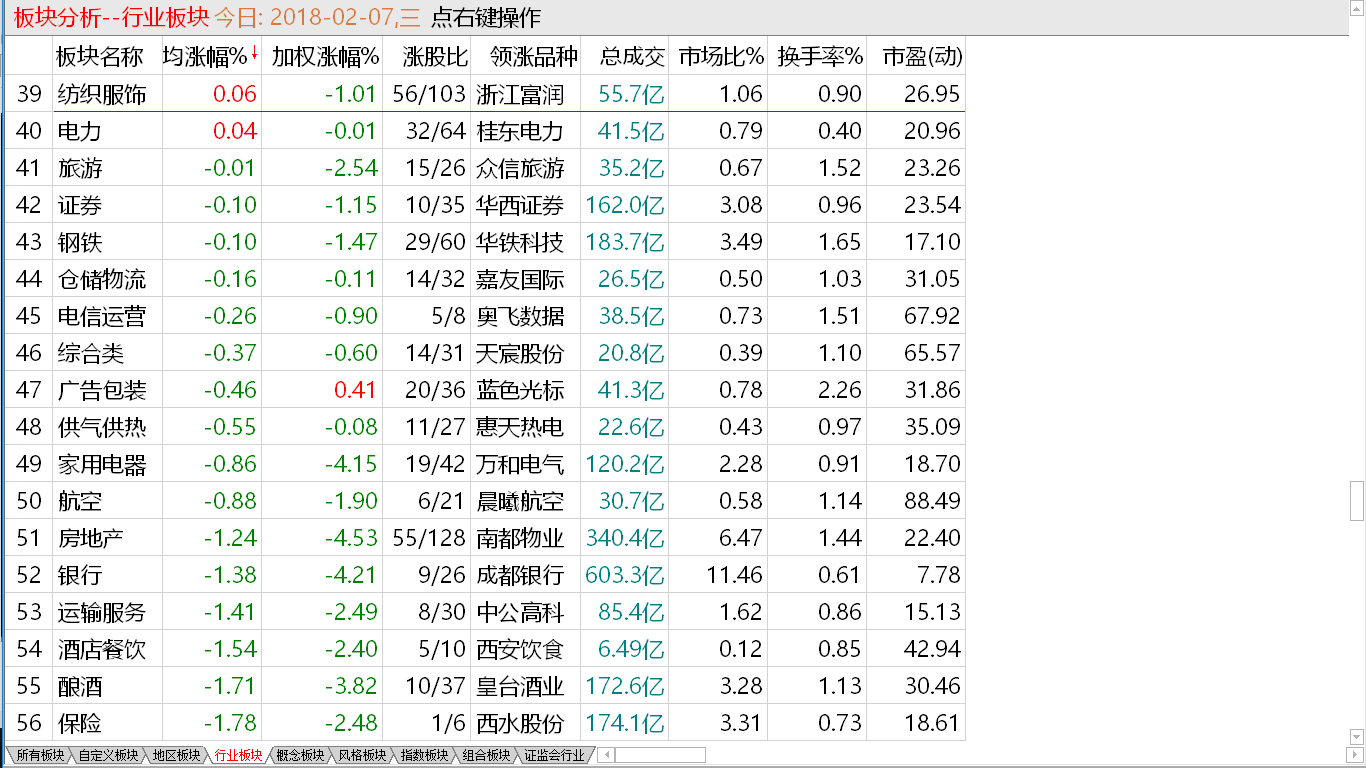Select the 证券 sector row

tap(485, 205)
